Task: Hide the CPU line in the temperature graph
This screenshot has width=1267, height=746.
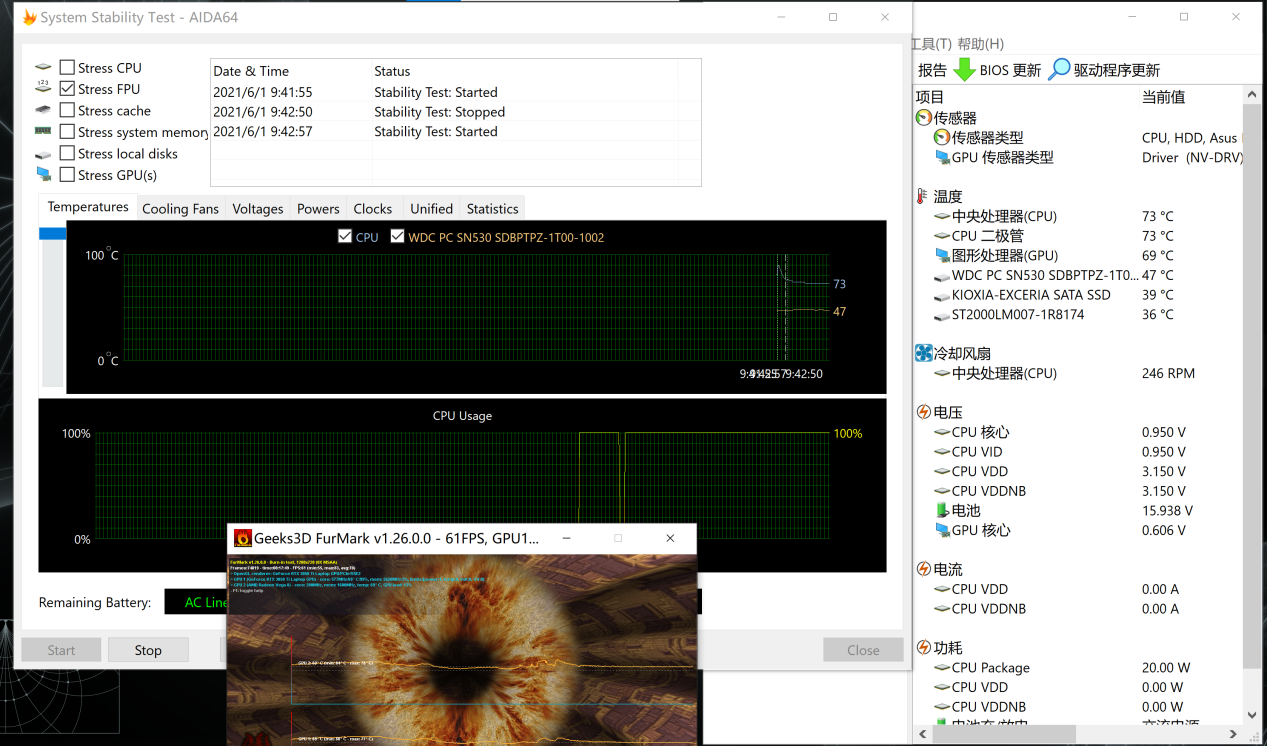Action: 345,237
